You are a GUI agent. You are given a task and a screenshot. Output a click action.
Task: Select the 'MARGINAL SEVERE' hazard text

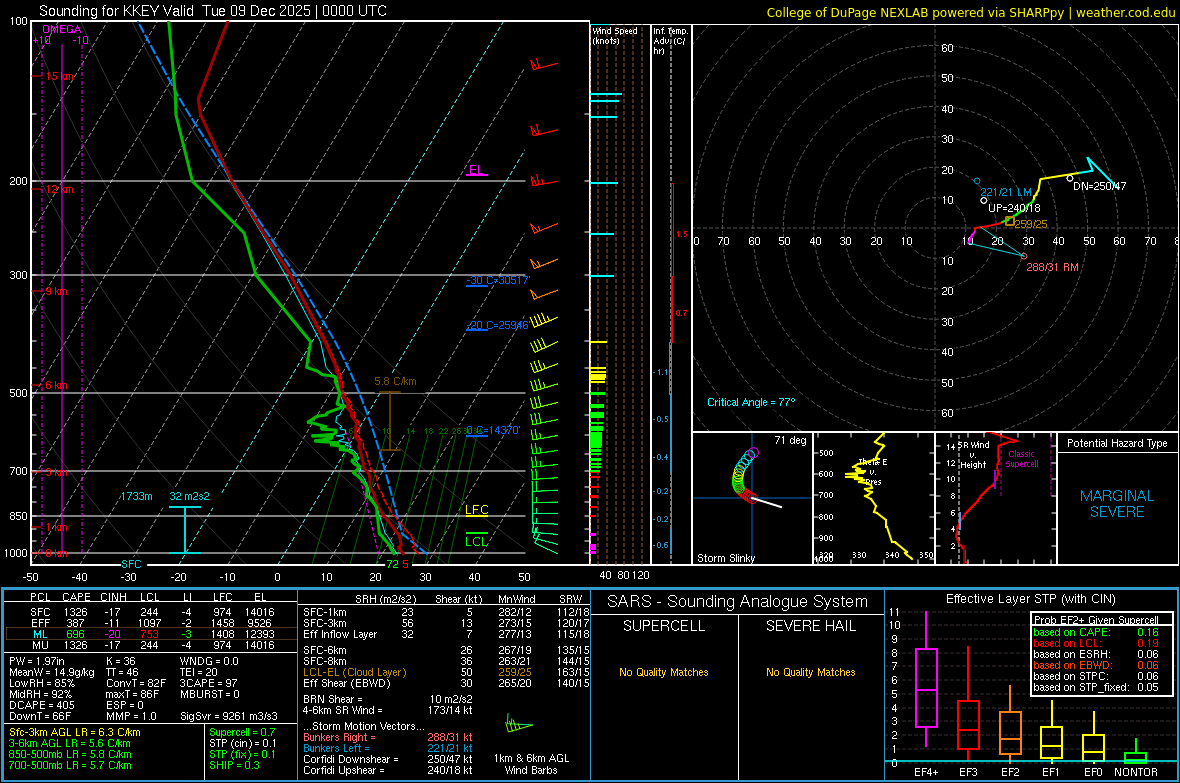(1117, 504)
